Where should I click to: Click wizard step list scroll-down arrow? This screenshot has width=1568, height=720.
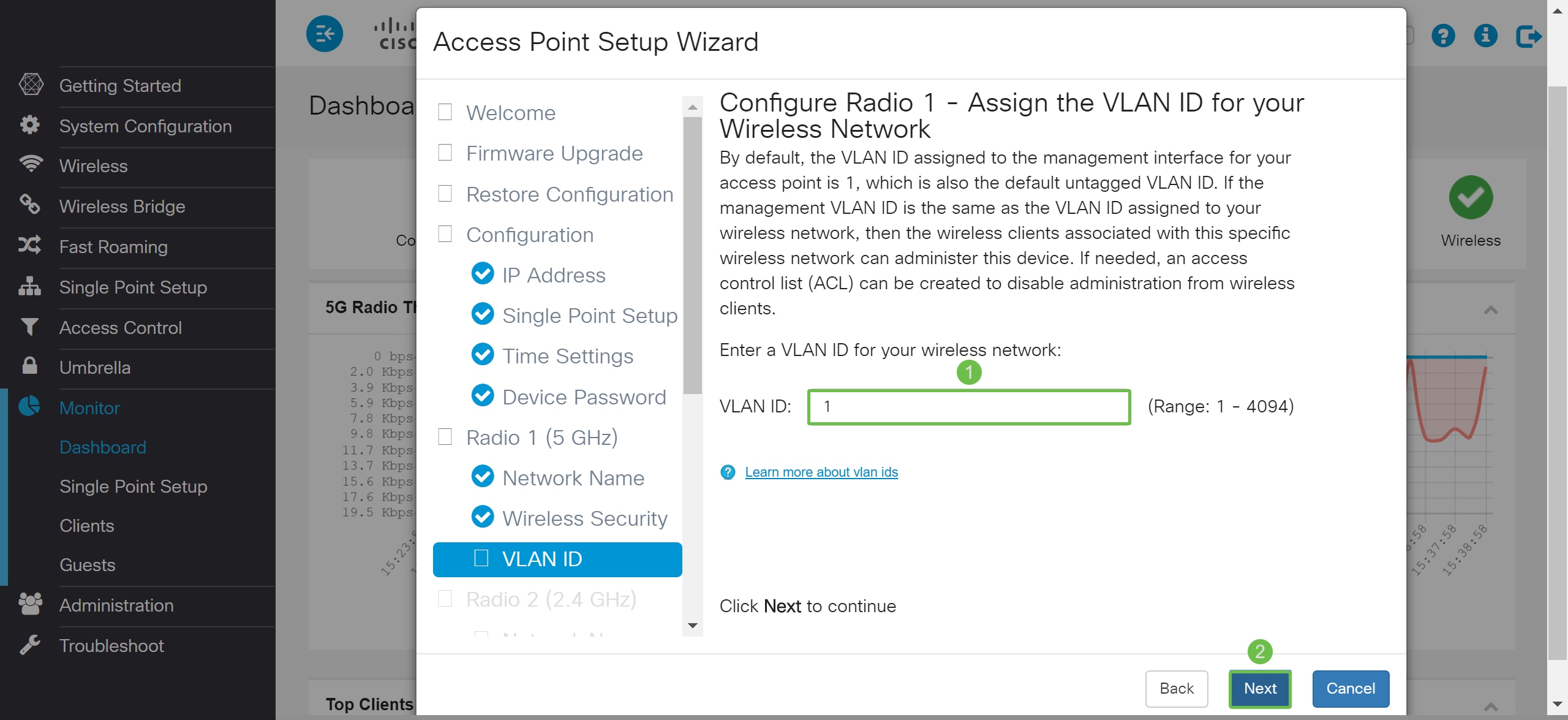click(693, 626)
